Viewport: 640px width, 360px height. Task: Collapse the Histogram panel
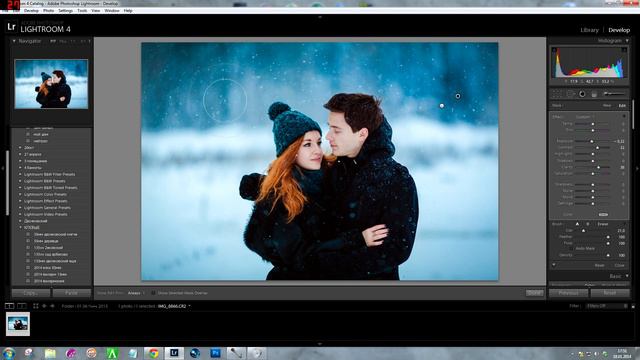coord(627,41)
